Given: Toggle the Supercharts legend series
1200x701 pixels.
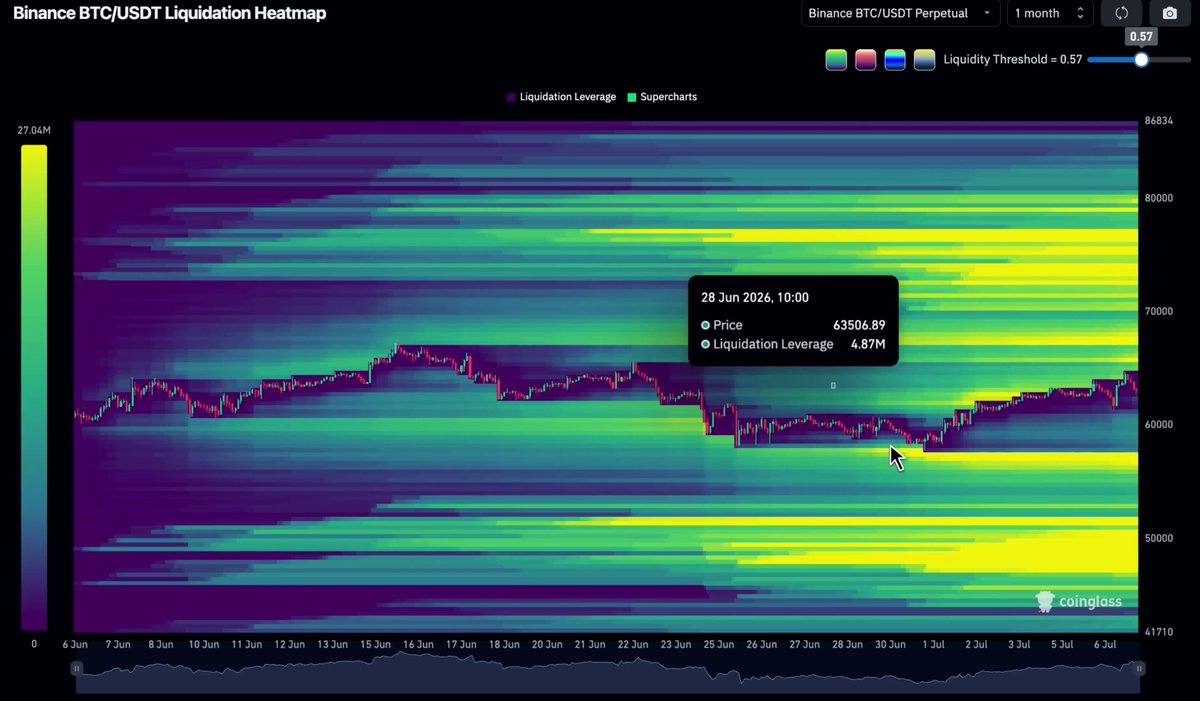Looking at the screenshot, I should (662, 97).
